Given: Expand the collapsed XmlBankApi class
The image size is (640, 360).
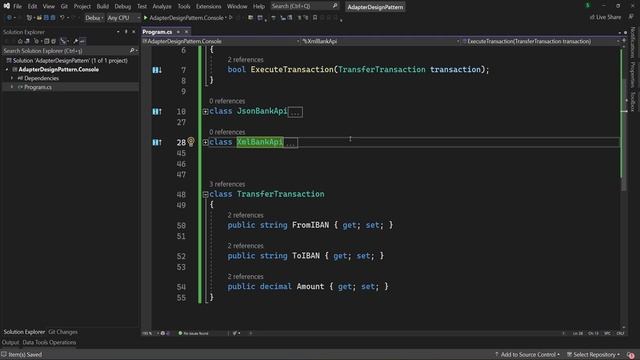Looking at the screenshot, I should pyautogui.click(x=205, y=142).
